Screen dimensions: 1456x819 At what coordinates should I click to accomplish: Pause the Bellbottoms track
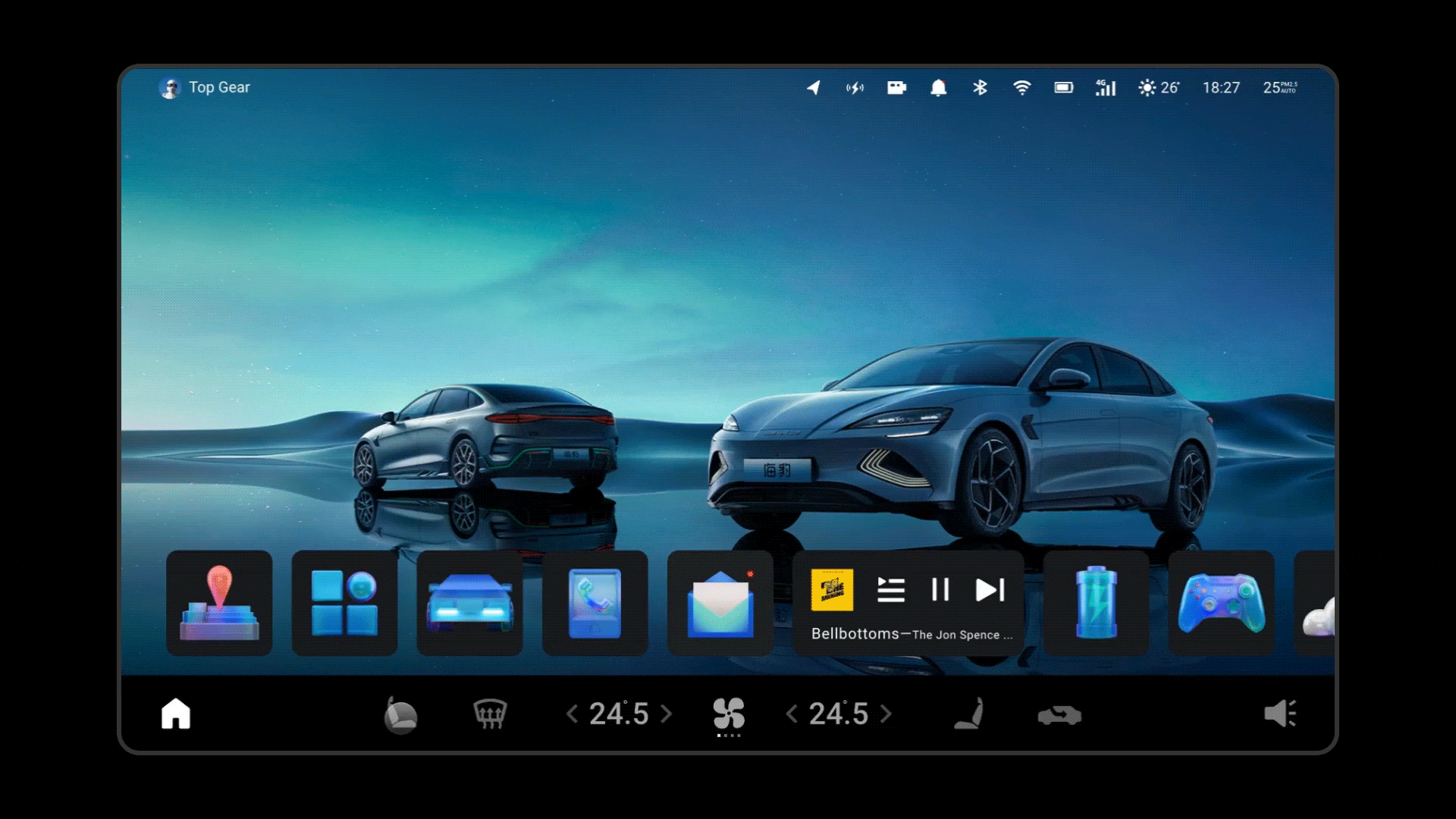940,590
